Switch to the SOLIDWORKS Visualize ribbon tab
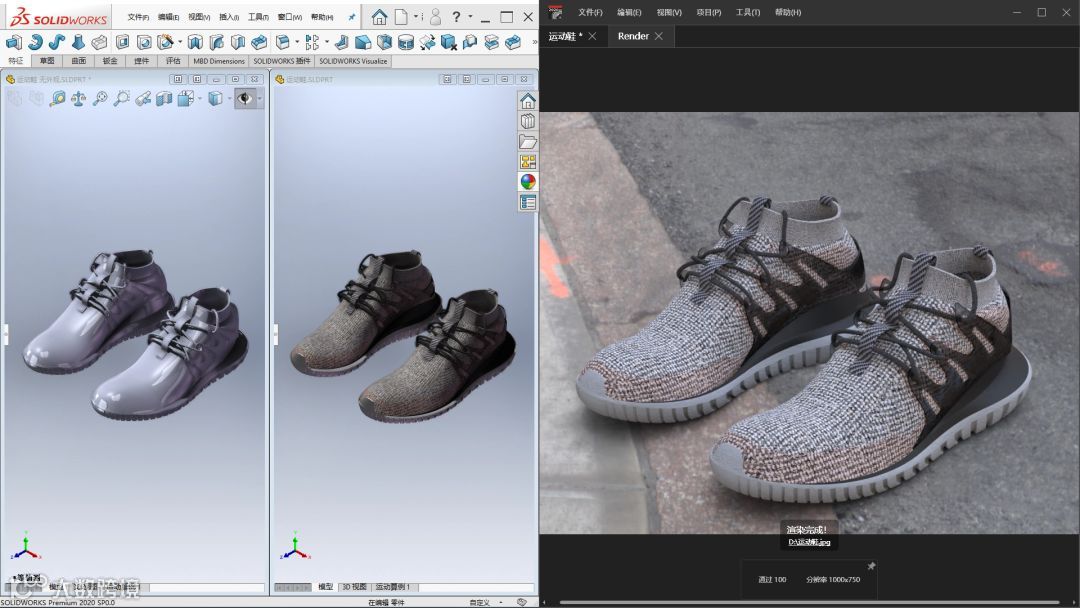This screenshot has height=608, width=1080. [353, 61]
